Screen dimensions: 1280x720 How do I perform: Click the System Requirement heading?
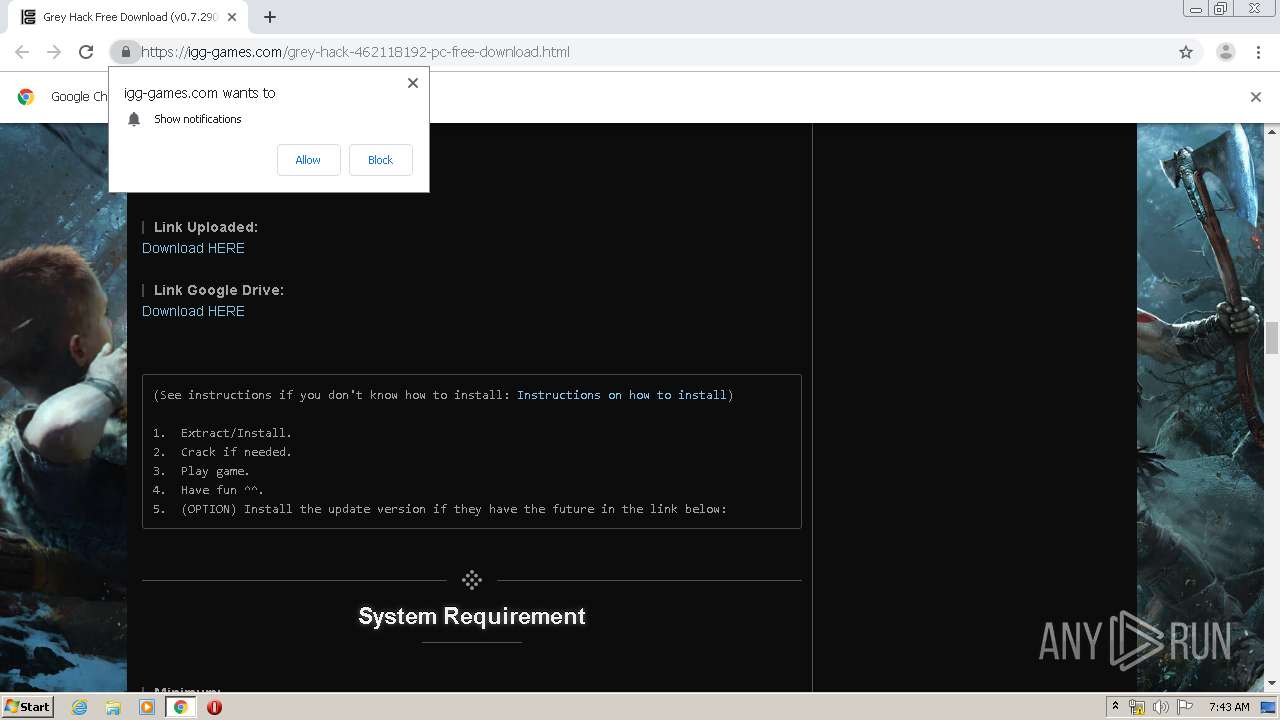[472, 616]
